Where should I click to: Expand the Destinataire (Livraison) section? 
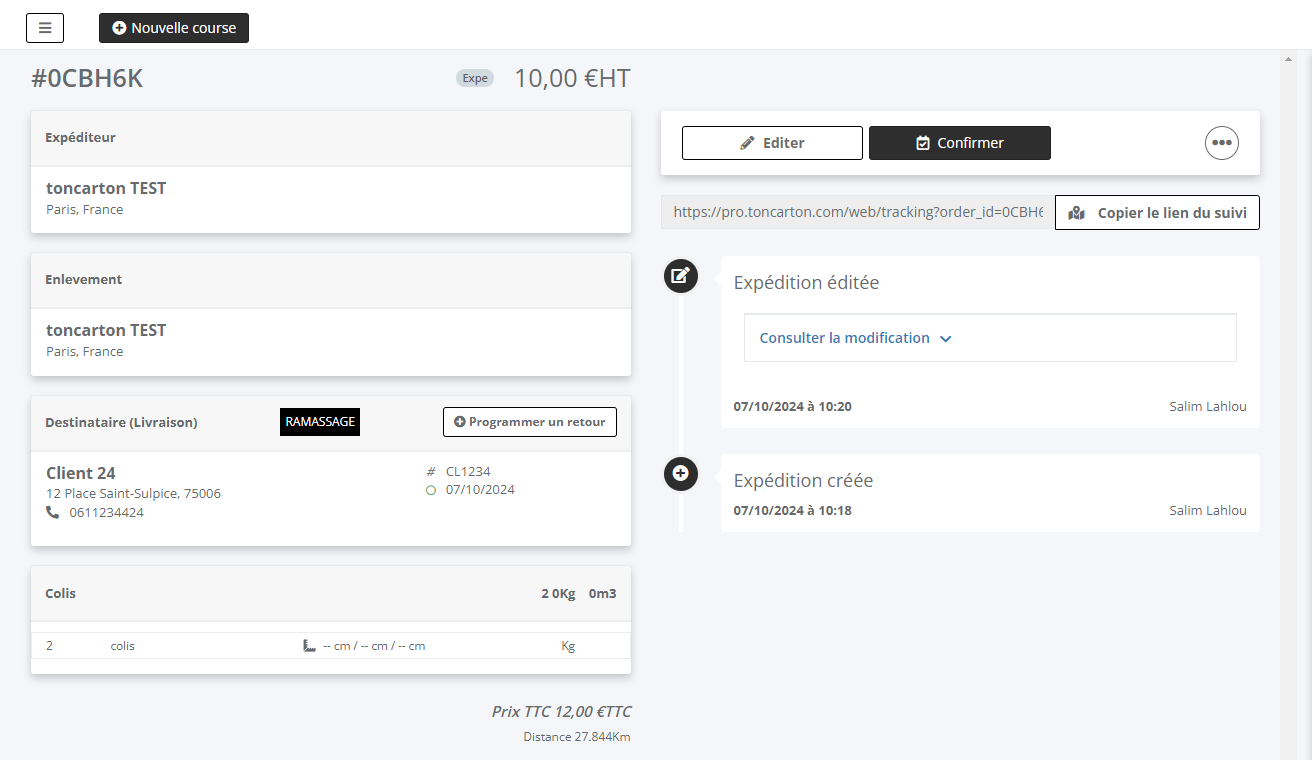pyautogui.click(x=121, y=421)
